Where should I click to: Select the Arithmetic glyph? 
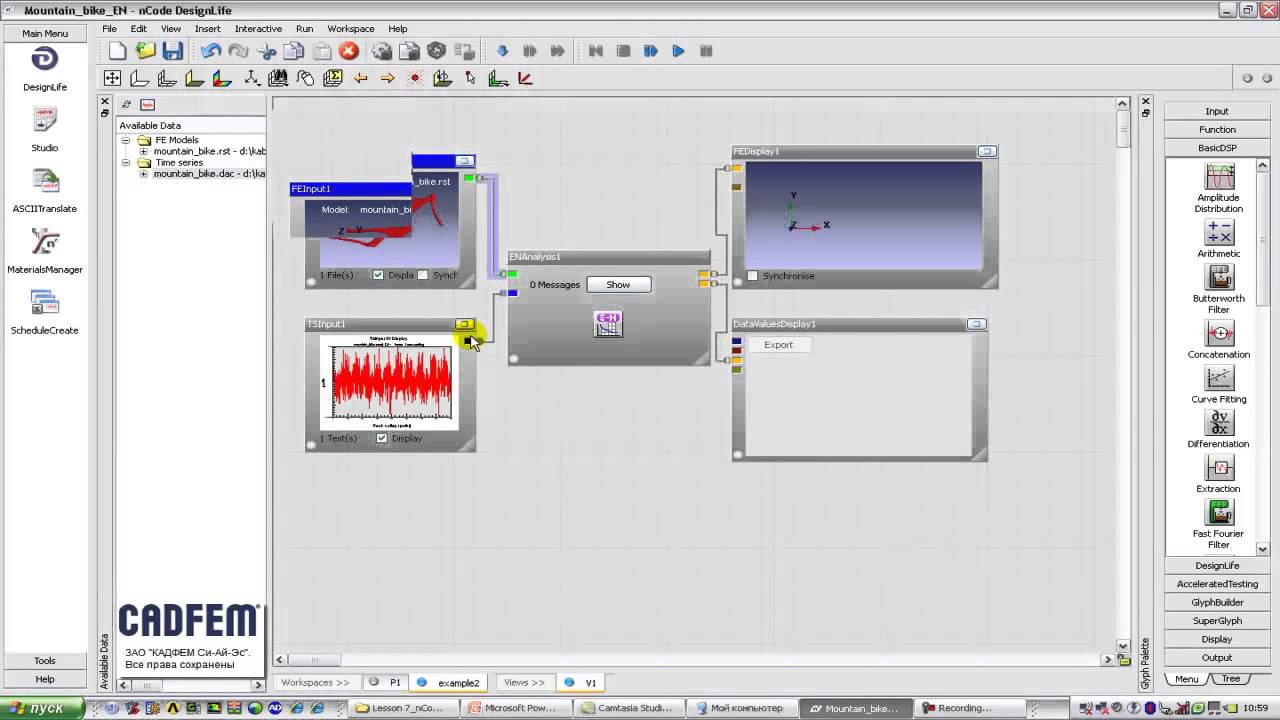point(1219,232)
